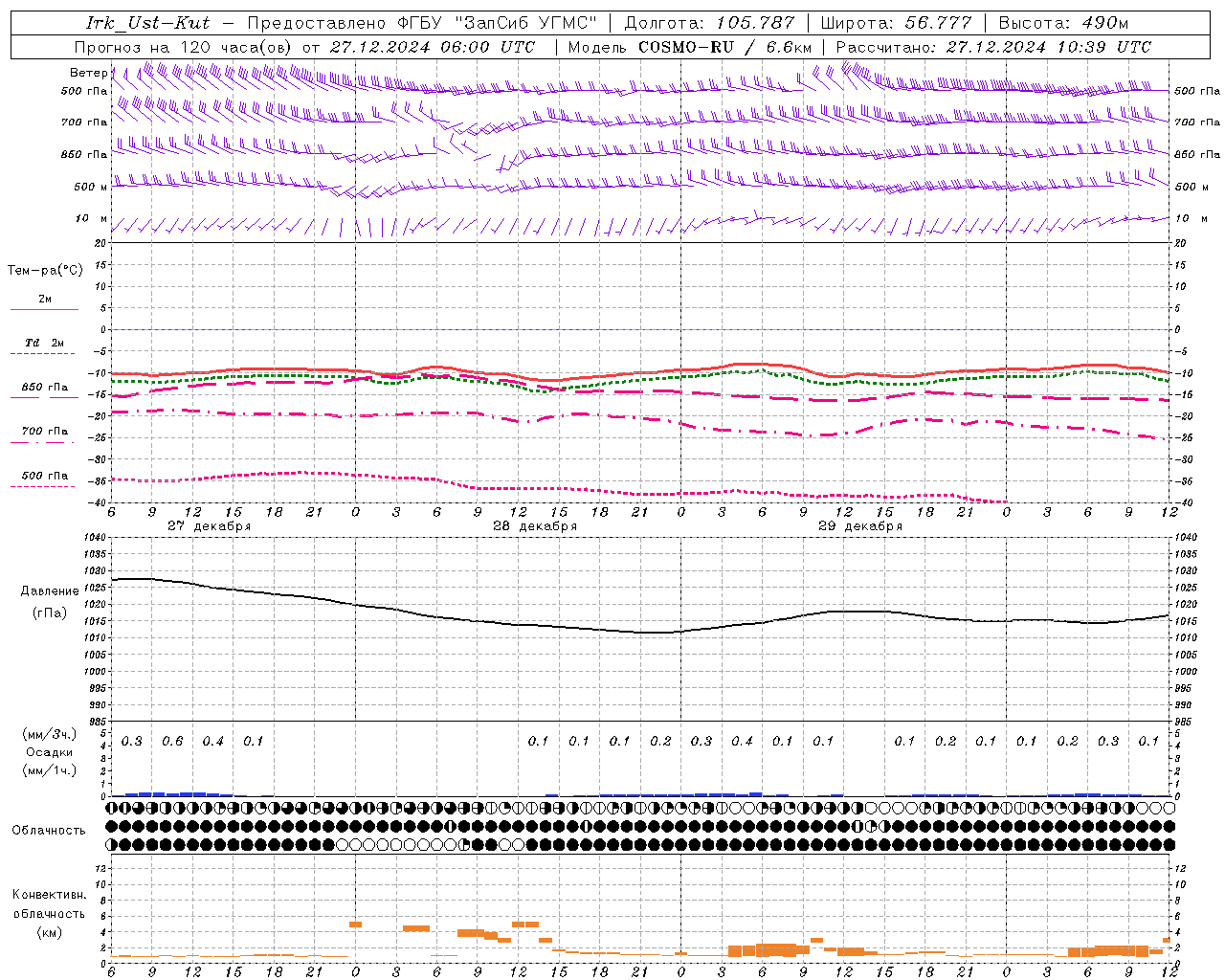Click the 27 декабря date label
1225x980 pixels.
(210, 526)
